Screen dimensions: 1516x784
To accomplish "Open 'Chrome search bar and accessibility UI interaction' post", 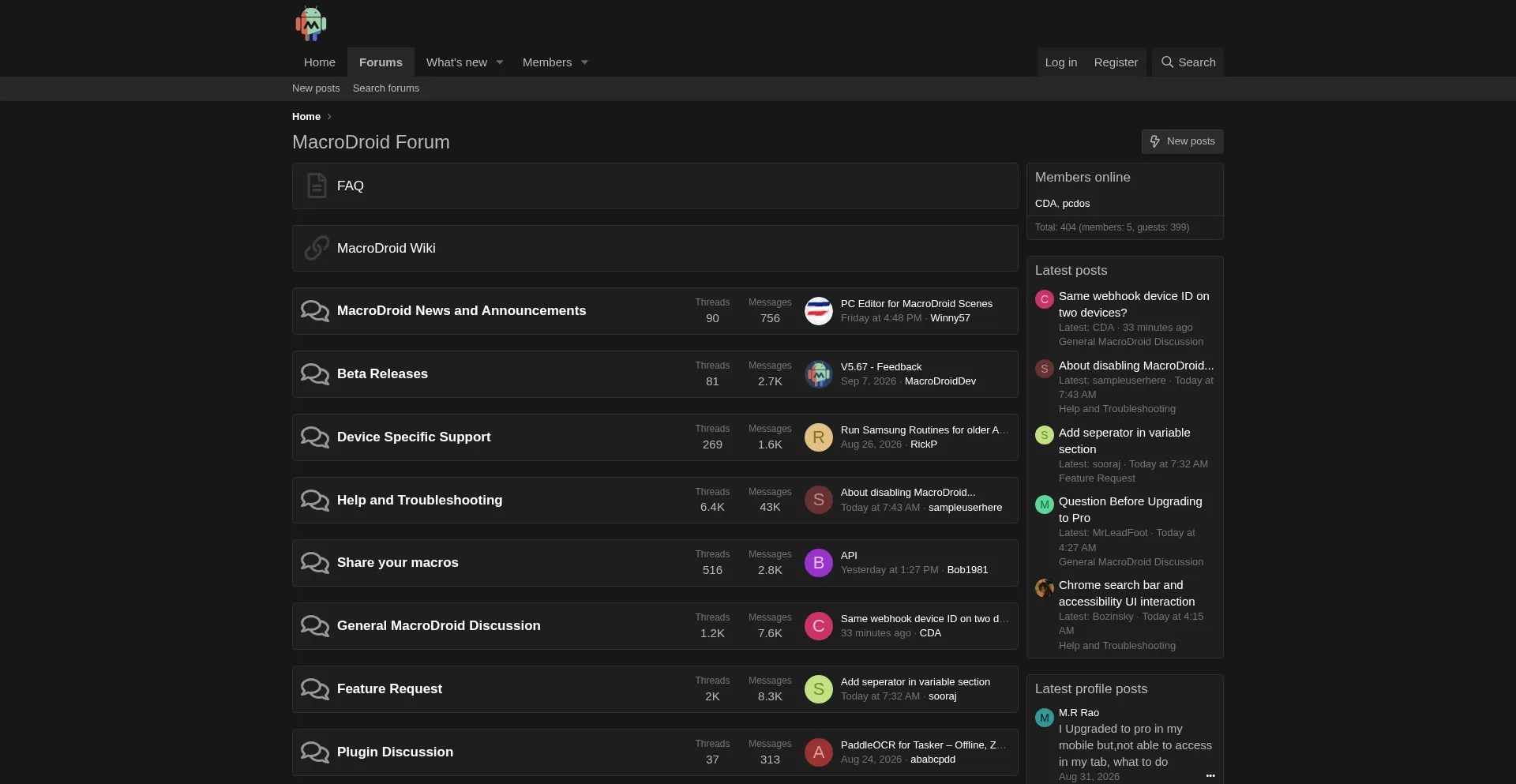I will [1127, 594].
